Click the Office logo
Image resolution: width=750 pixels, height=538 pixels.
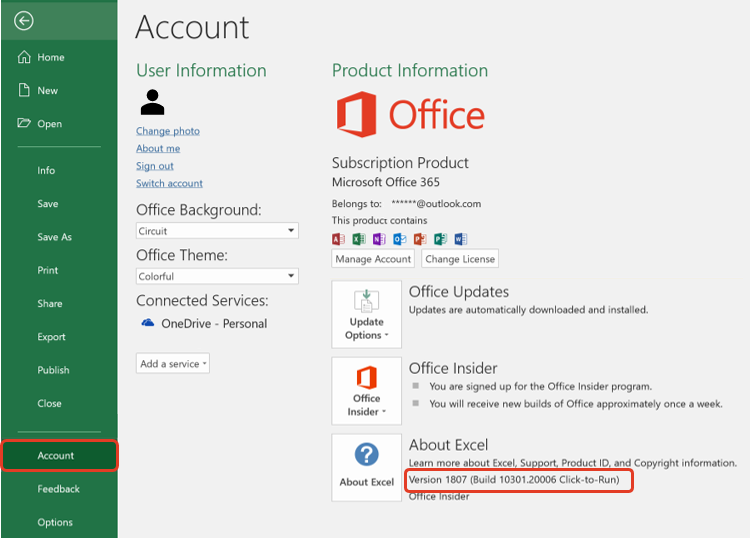click(x=410, y=114)
